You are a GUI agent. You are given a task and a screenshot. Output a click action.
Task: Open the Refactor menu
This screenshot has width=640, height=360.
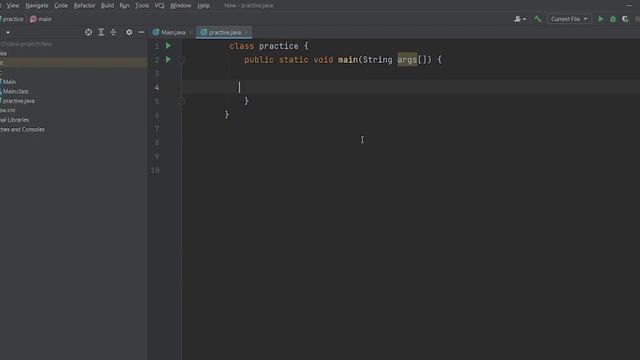tap(84, 5)
